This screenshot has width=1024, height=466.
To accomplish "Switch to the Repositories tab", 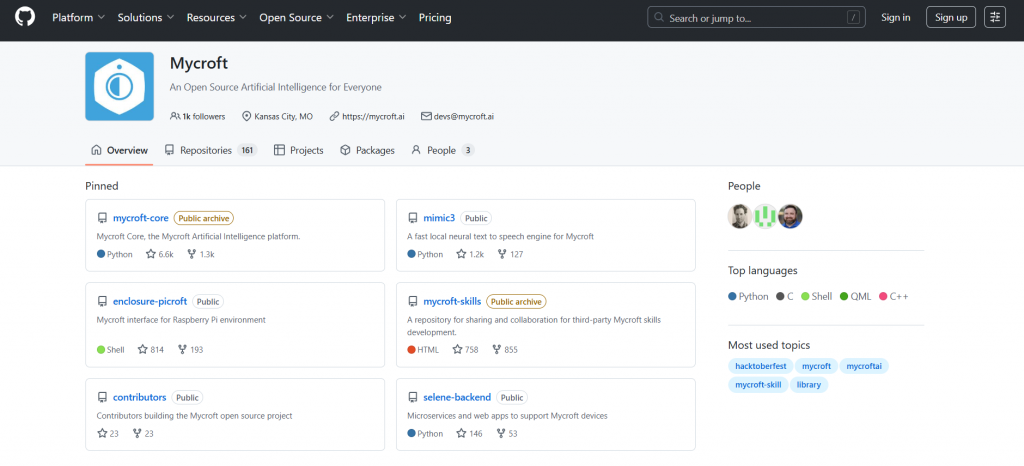I will click(210, 150).
